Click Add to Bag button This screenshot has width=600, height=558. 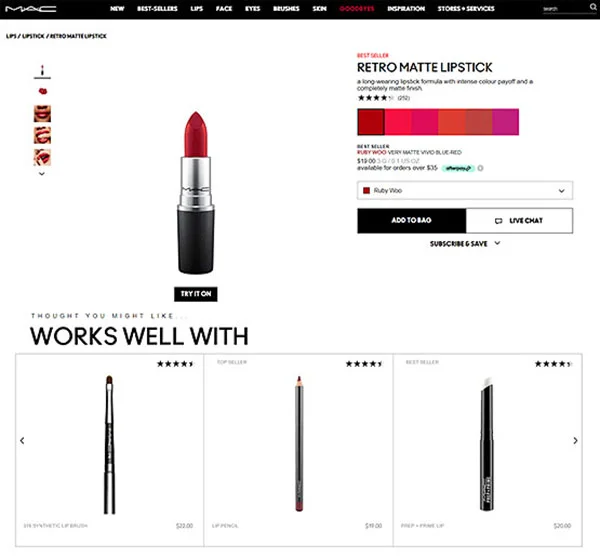tap(412, 220)
